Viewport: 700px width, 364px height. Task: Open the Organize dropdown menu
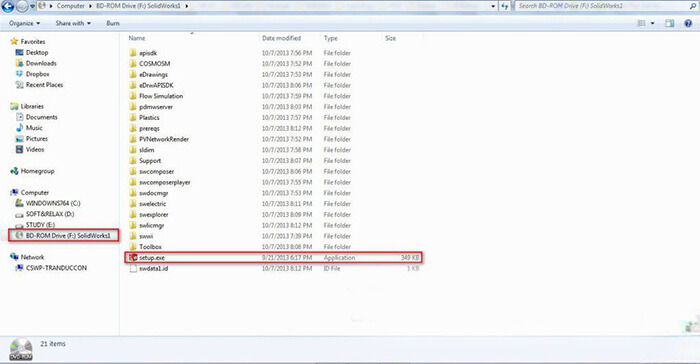coord(25,23)
